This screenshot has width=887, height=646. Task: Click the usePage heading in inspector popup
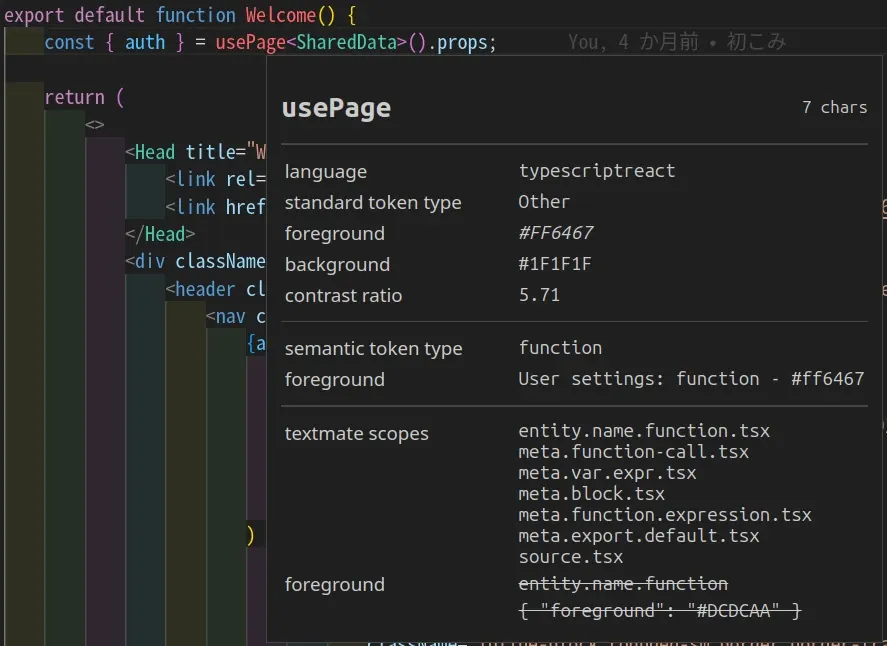coord(336,108)
